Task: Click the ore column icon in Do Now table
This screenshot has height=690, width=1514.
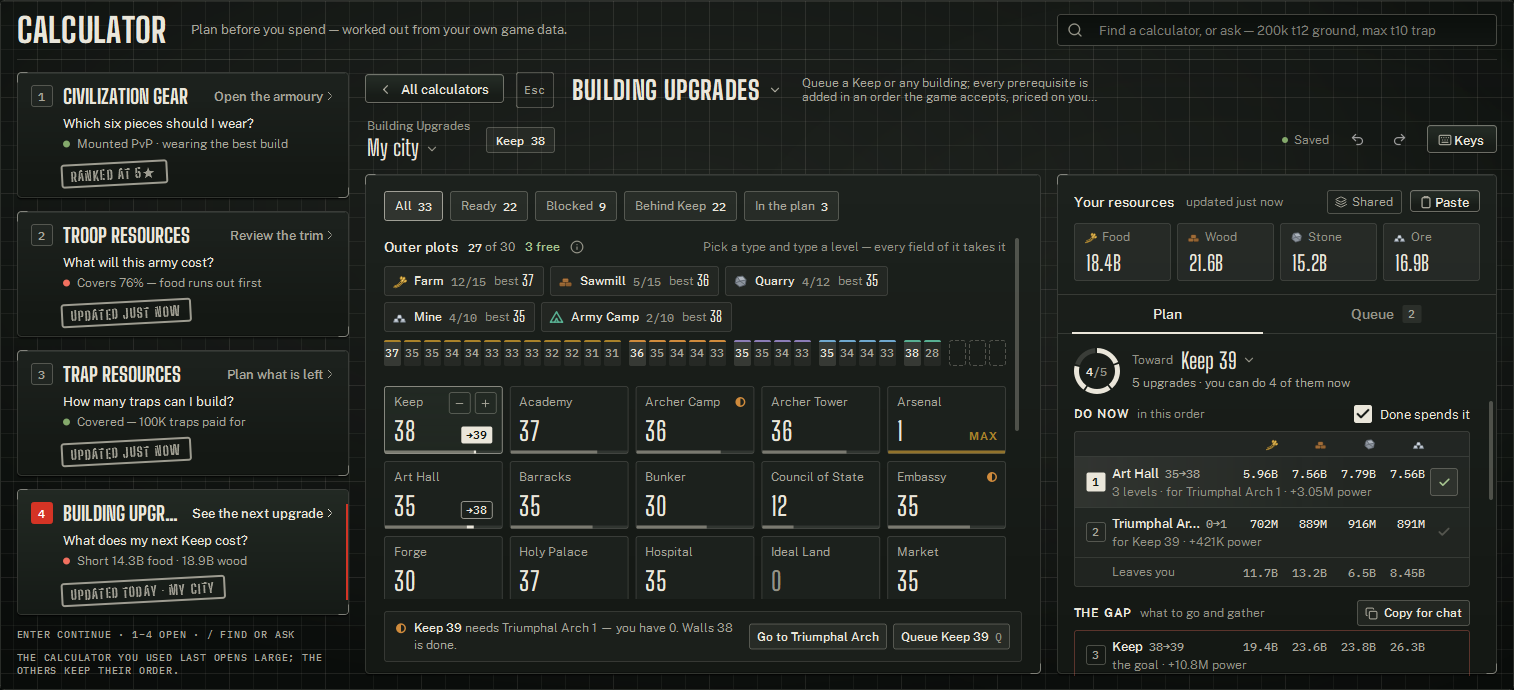Action: click(1418, 445)
